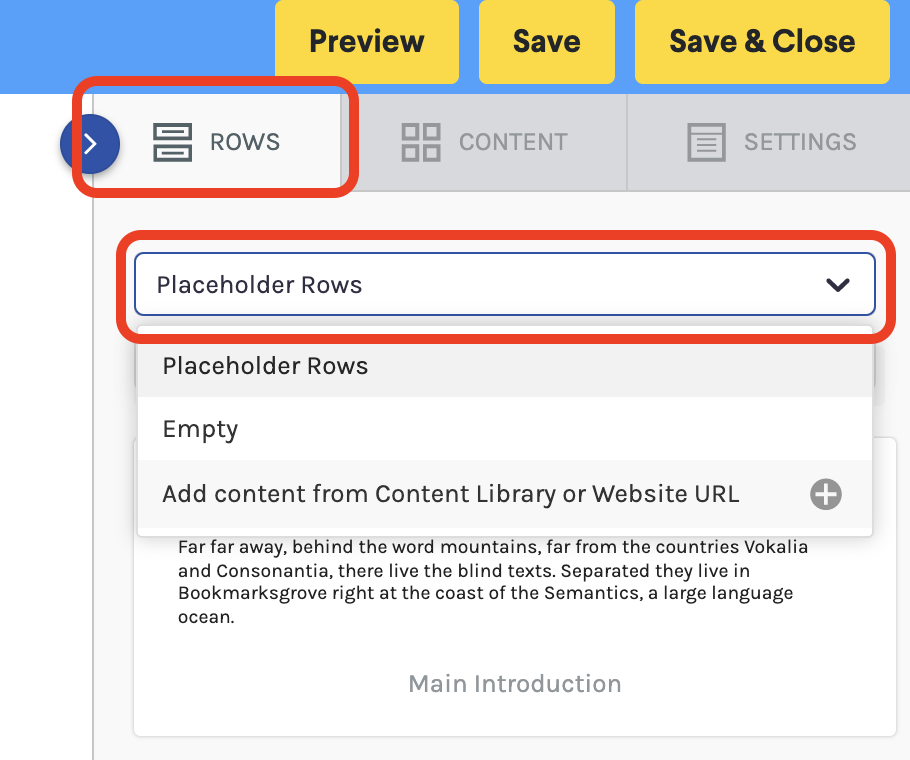Click Add content from Content Library text

coord(450,494)
